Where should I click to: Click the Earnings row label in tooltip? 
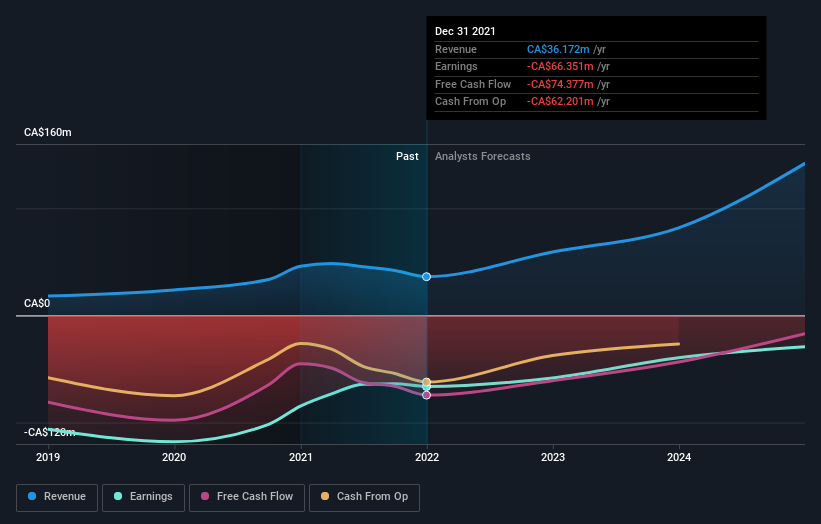click(456, 66)
